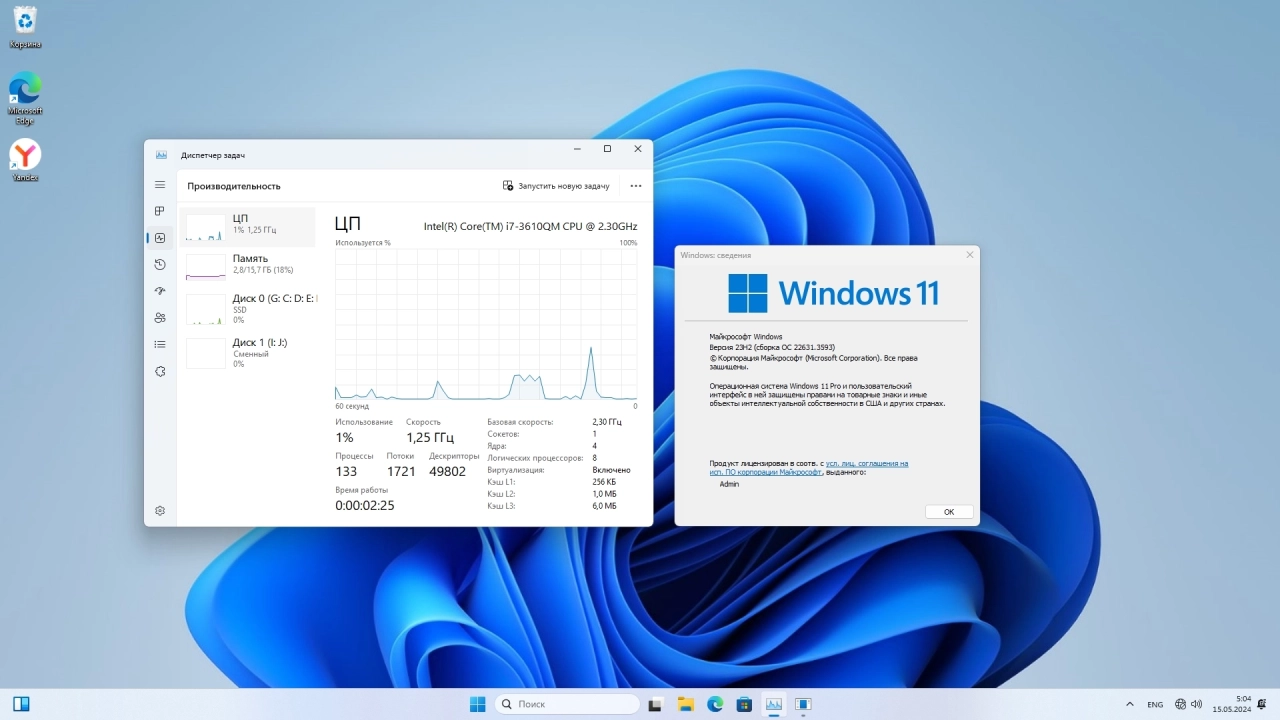Open Users page in Task Manager sidebar

point(160,318)
